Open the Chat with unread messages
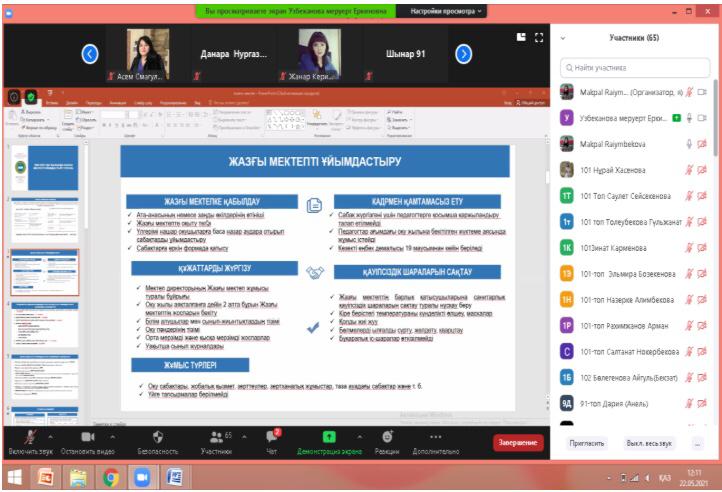Screen dimensions: 722x492 click(x=270, y=436)
